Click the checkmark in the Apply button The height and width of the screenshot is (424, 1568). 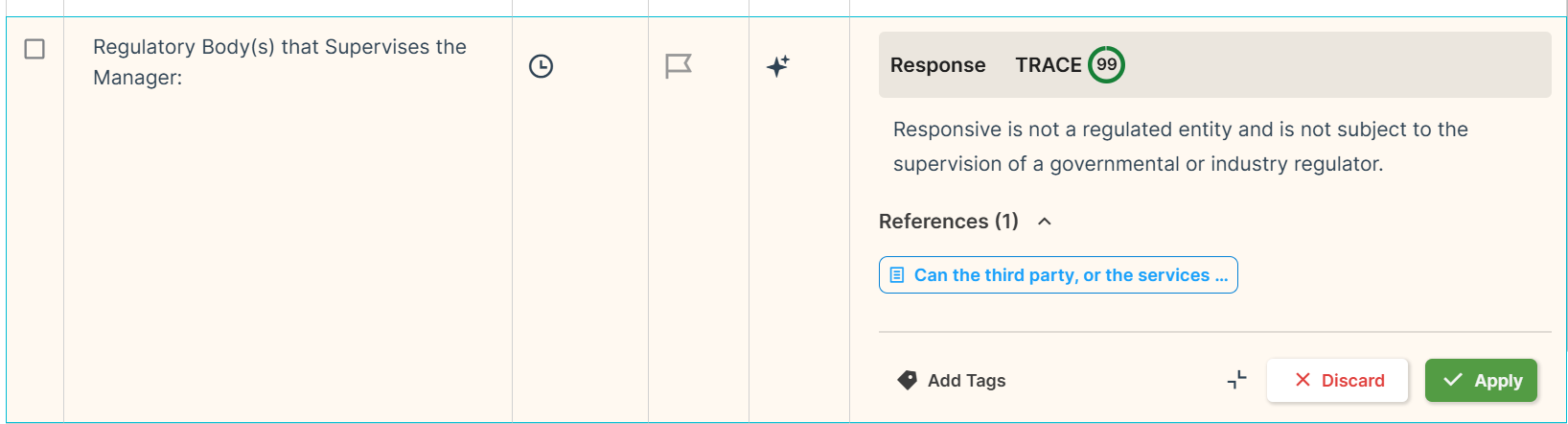tap(1453, 380)
